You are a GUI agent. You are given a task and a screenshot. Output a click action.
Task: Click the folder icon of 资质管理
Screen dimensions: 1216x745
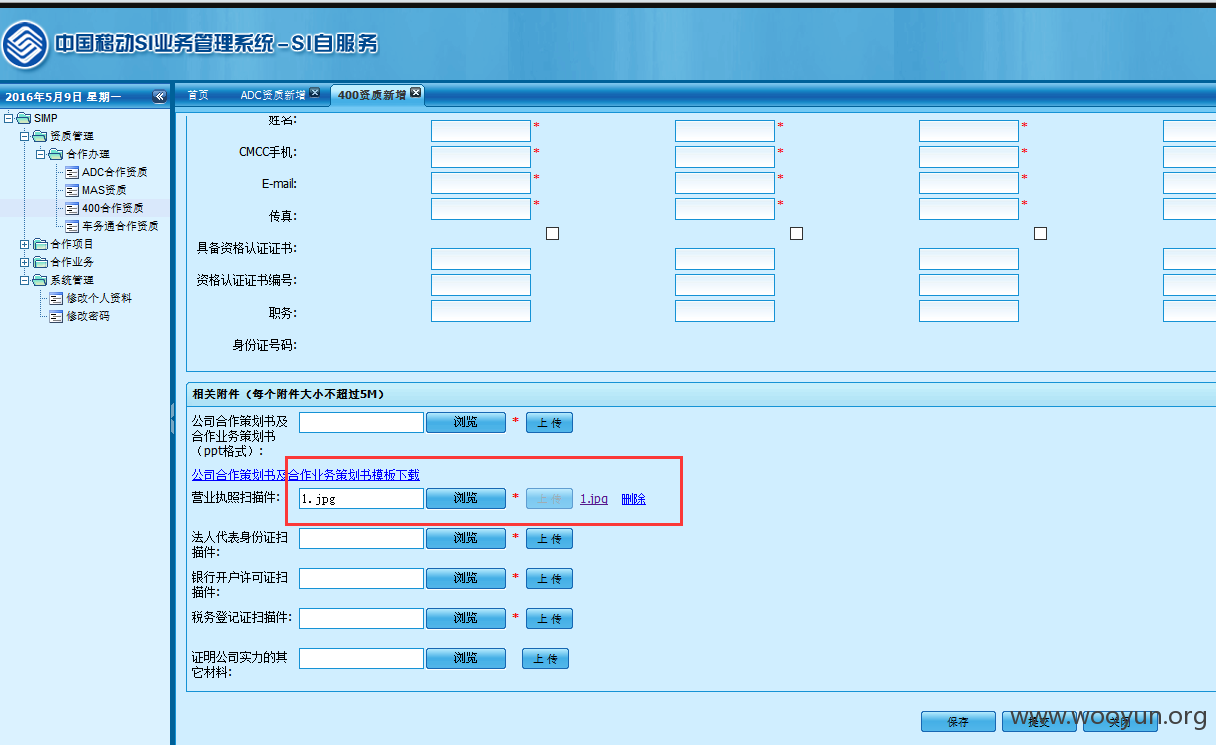coord(39,136)
